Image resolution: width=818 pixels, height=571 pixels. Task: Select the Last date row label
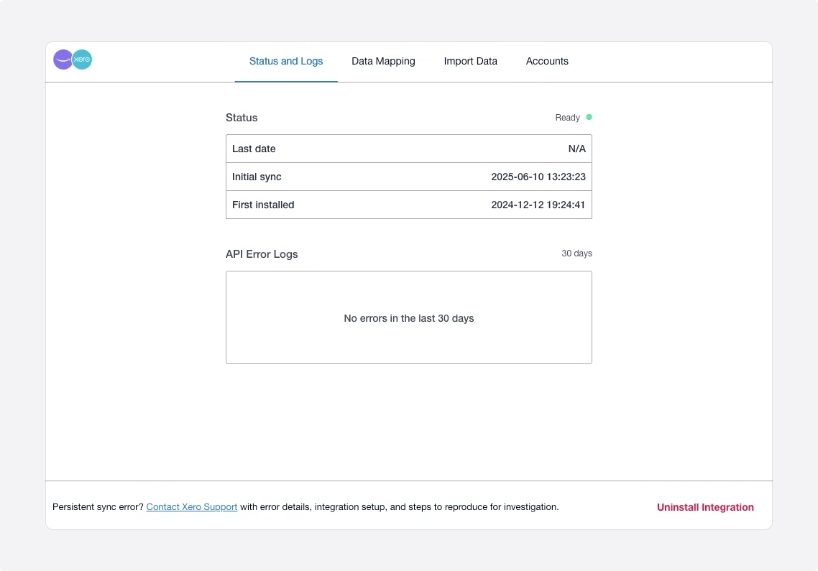[x=254, y=149]
